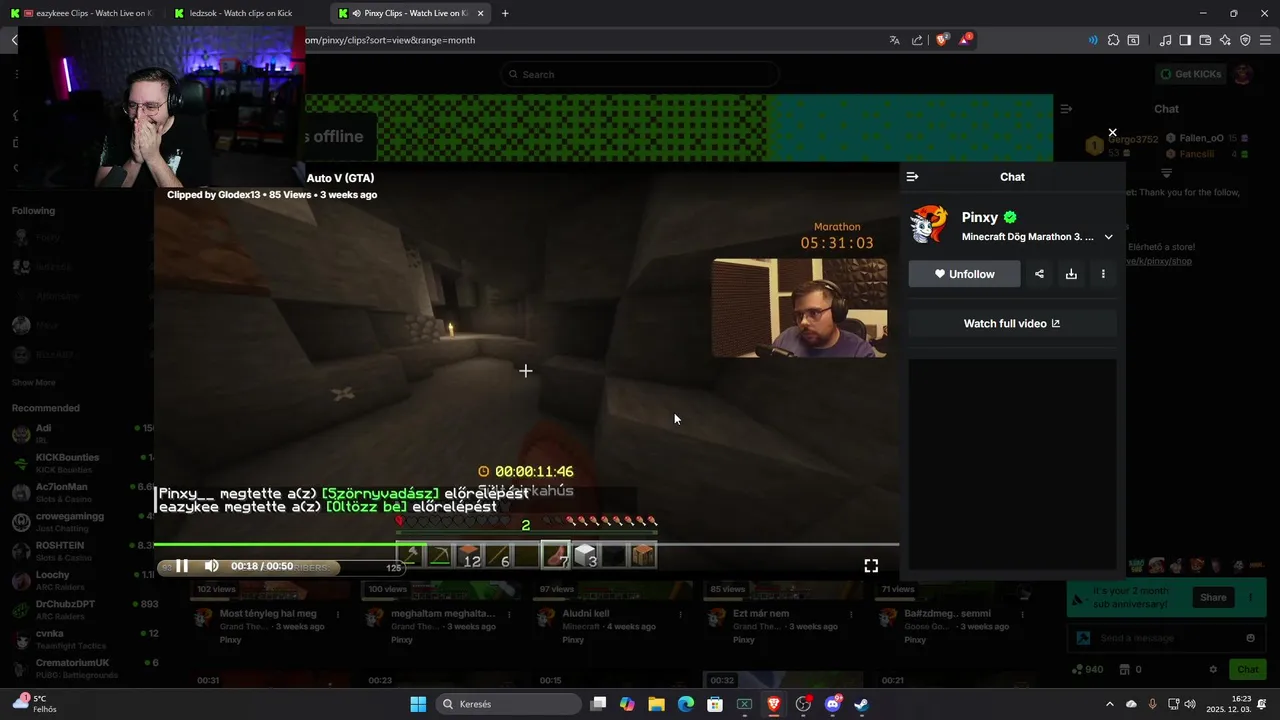The width and height of the screenshot is (1280, 720).
Task: Share the clip via share icon
Action: [1039, 274]
